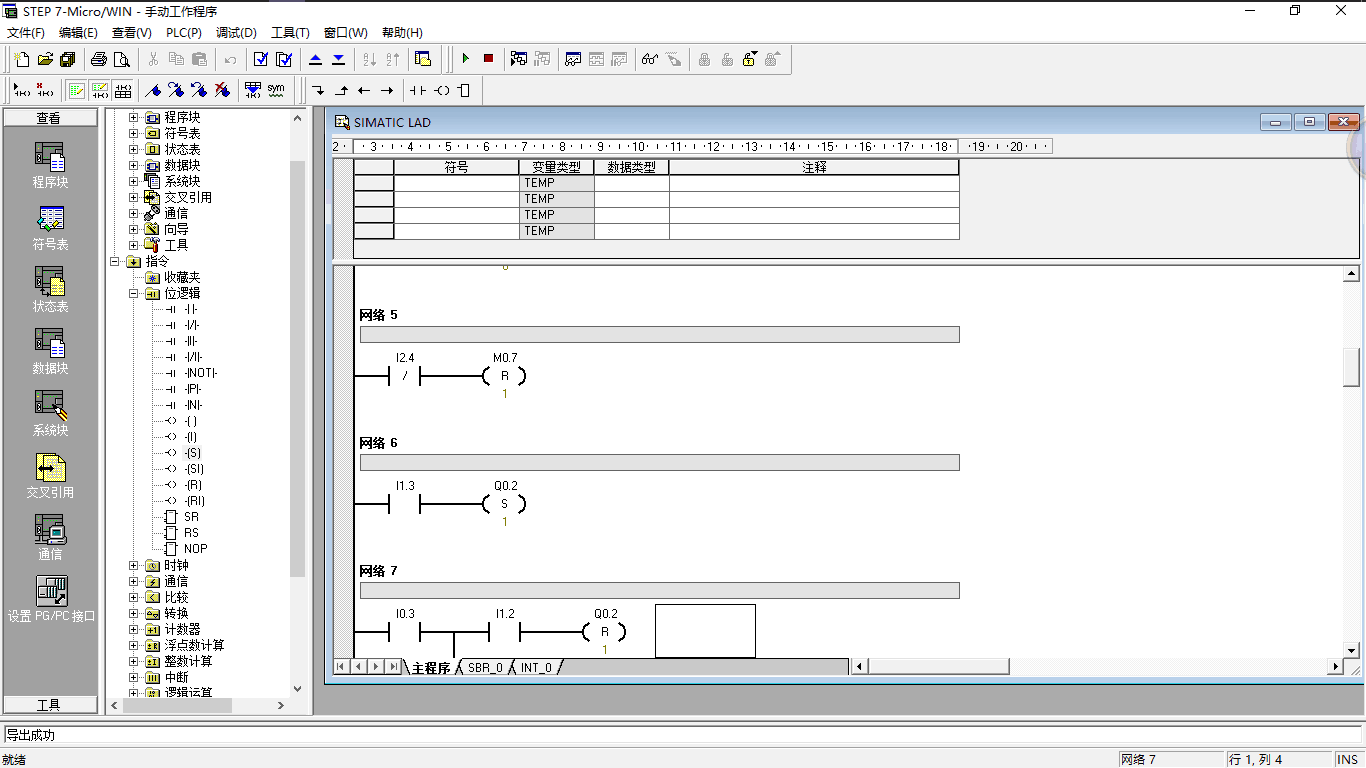
Task: Select the 网络 7 title text
Action: 378,571
